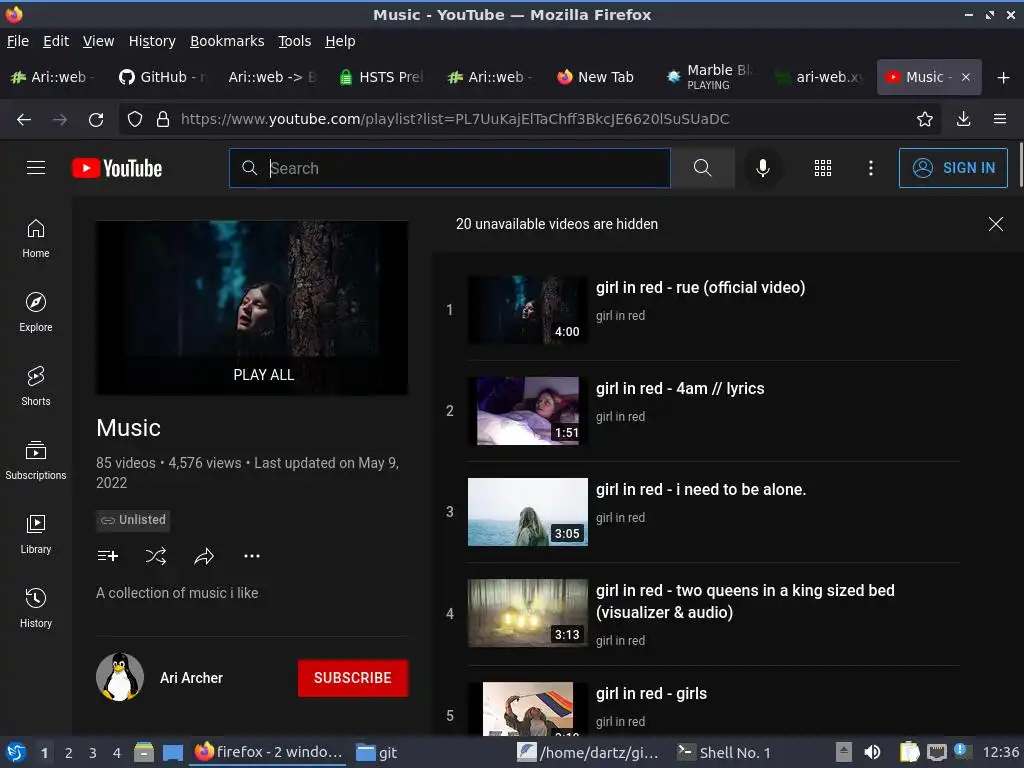Screen dimensions: 1024x768
Task: Open the View menu
Action: (99, 41)
